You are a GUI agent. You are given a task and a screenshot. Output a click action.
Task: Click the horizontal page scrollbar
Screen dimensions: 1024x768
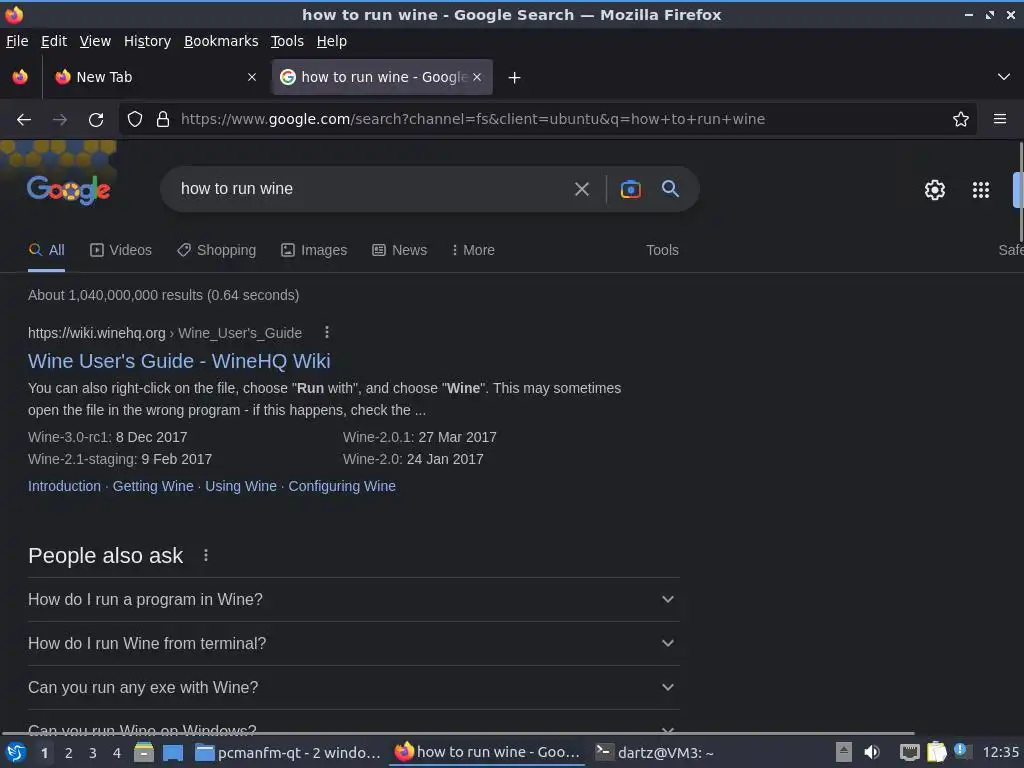[x=457, y=733]
